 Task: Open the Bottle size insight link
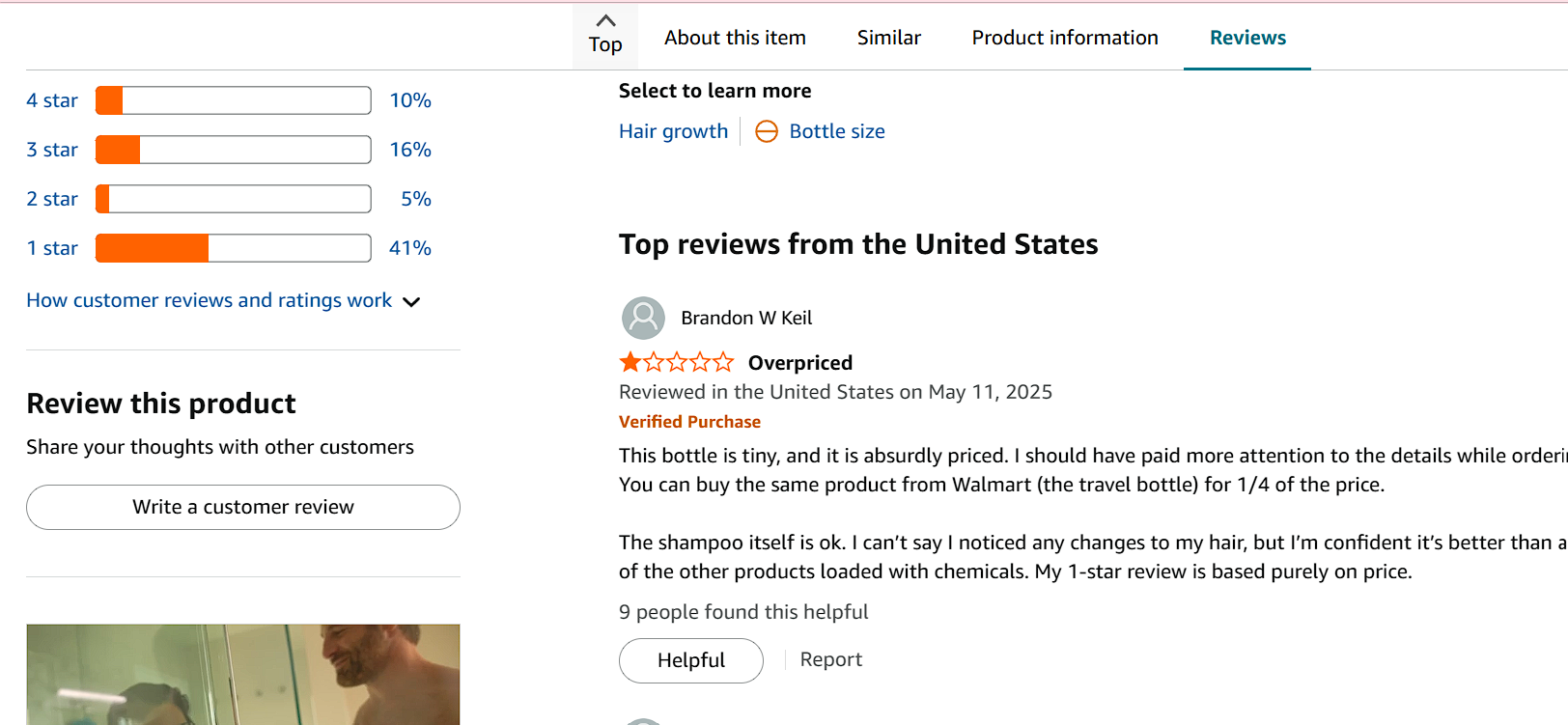[x=837, y=131]
